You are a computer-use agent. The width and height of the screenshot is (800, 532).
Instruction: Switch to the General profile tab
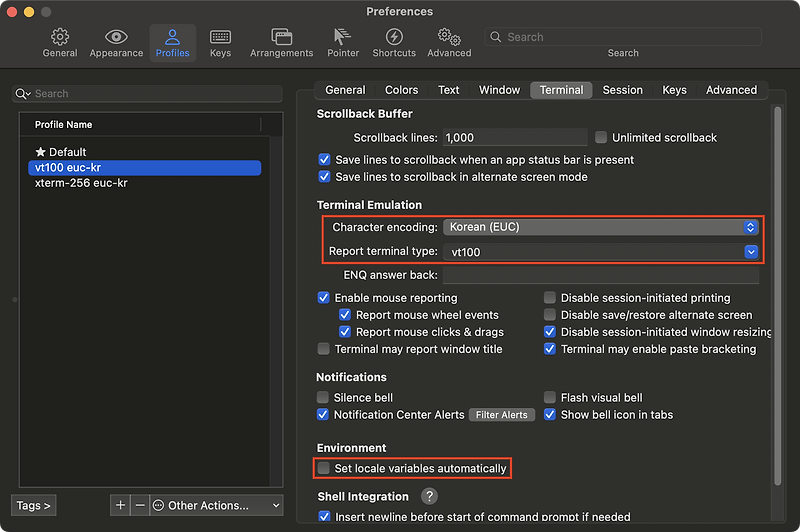point(345,90)
